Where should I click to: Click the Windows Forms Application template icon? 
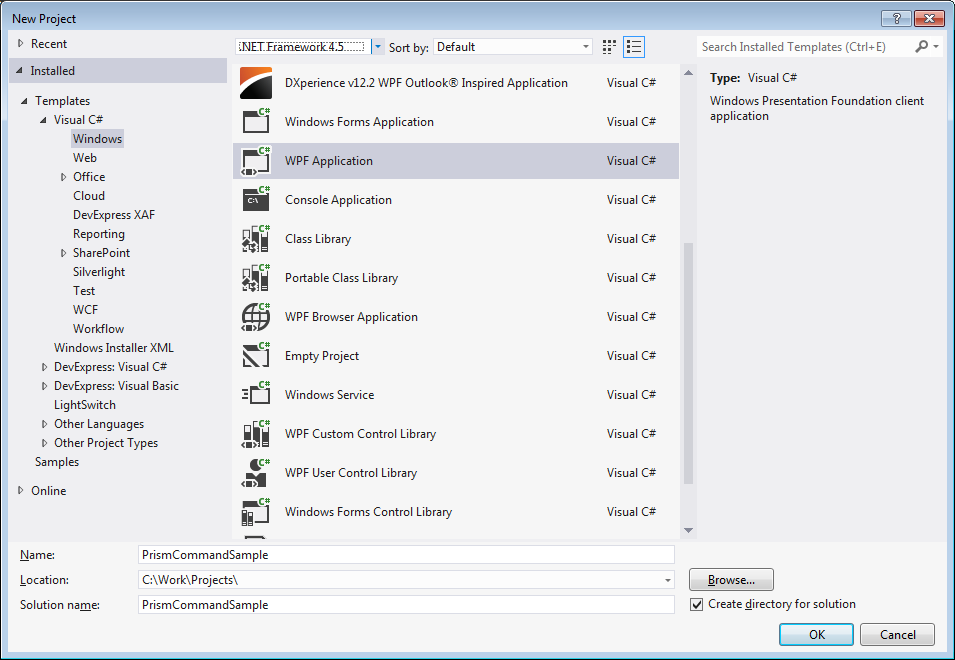256,121
